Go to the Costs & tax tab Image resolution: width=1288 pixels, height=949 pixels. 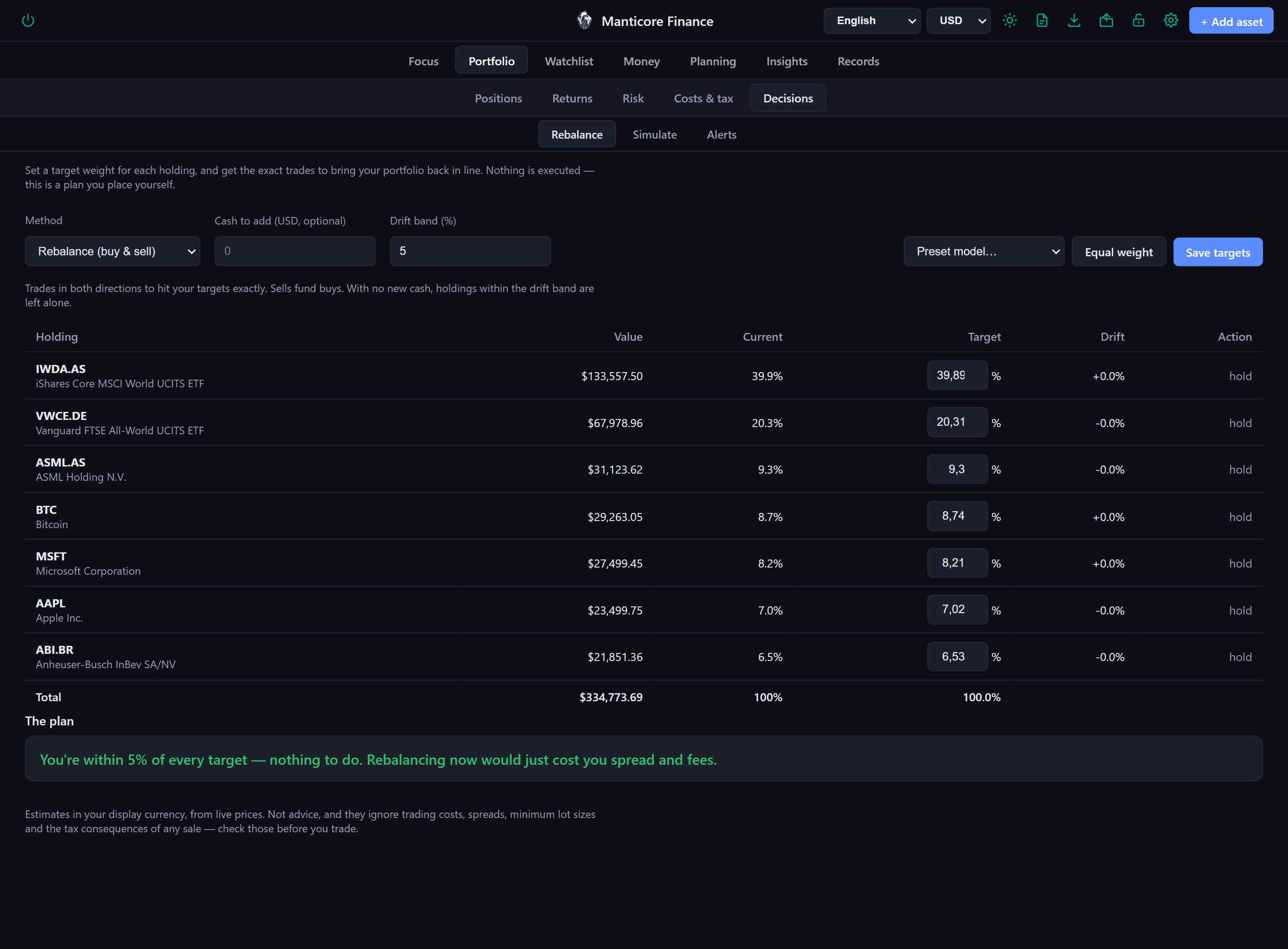click(x=703, y=98)
